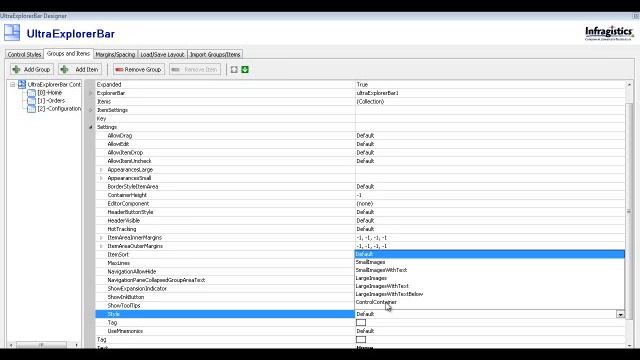The image size is (640, 360).
Task: Open the Load/Save Layout tab
Action: pyautogui.click(x=162, y=54)
